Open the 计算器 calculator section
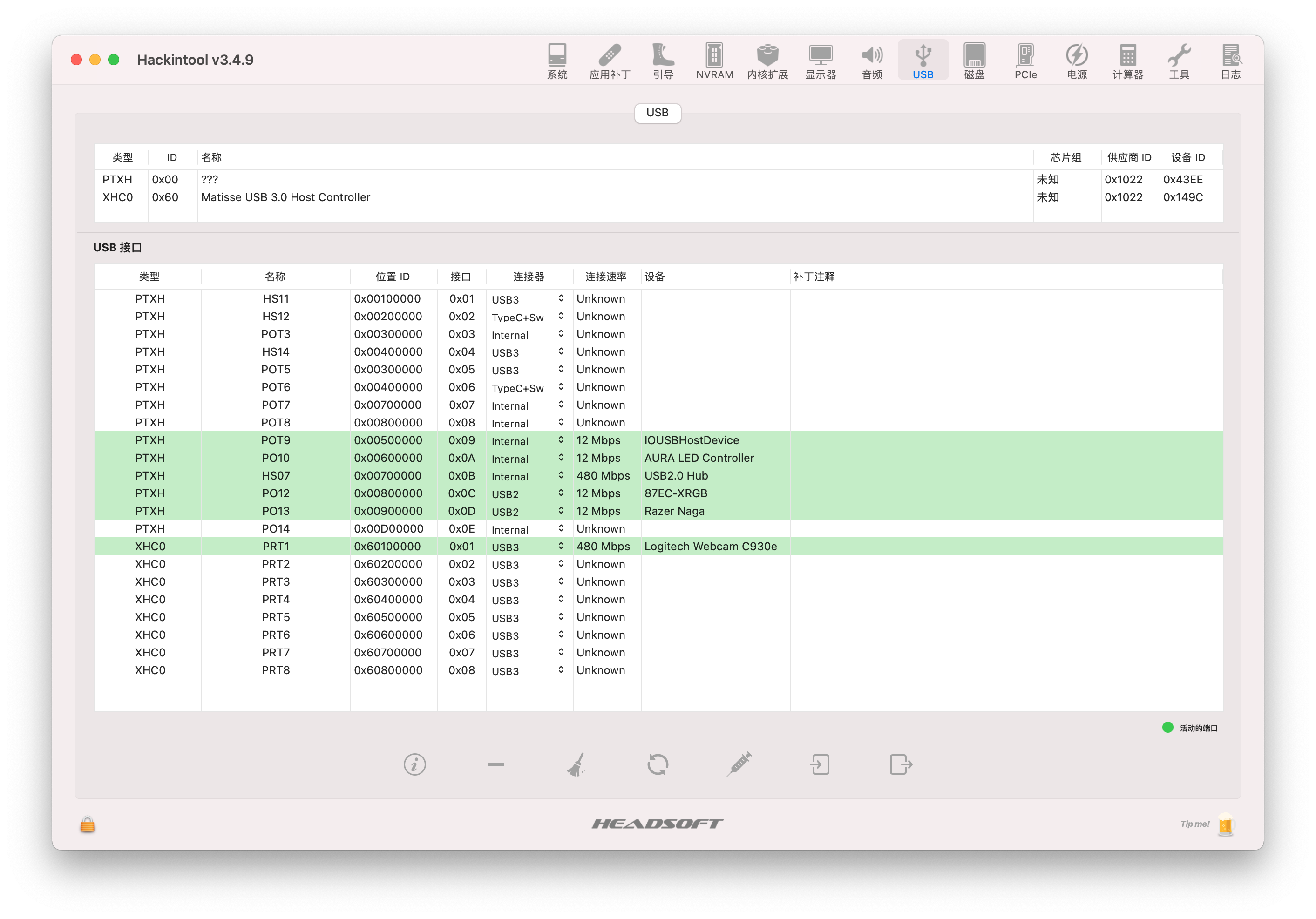 1127,61
